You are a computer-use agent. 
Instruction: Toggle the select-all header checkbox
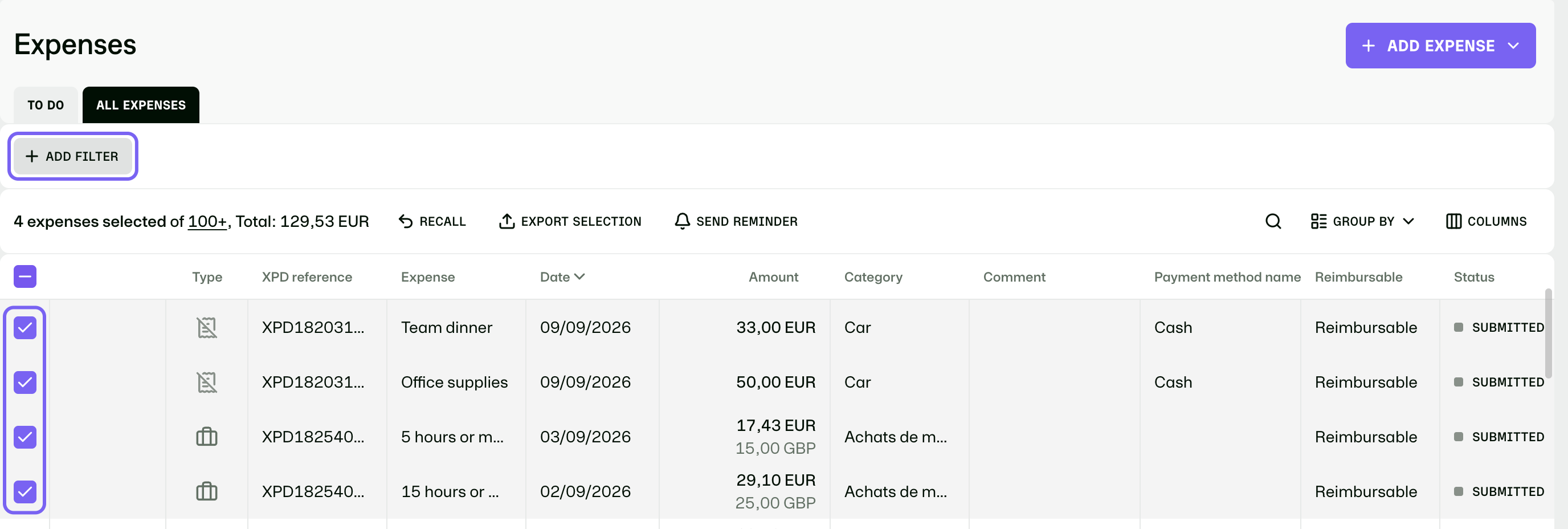coord(25,276)
